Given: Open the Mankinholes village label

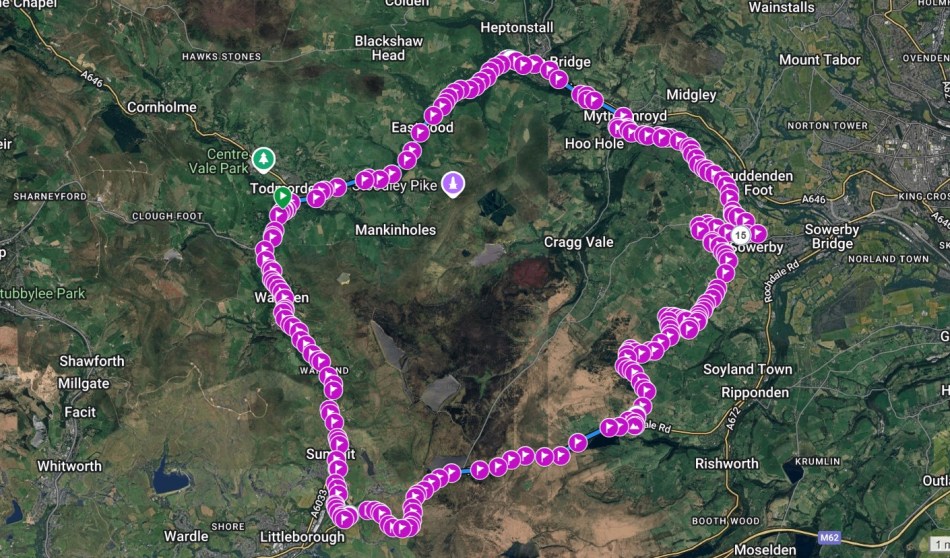Looking at the screenshot, I should point(396,230).
